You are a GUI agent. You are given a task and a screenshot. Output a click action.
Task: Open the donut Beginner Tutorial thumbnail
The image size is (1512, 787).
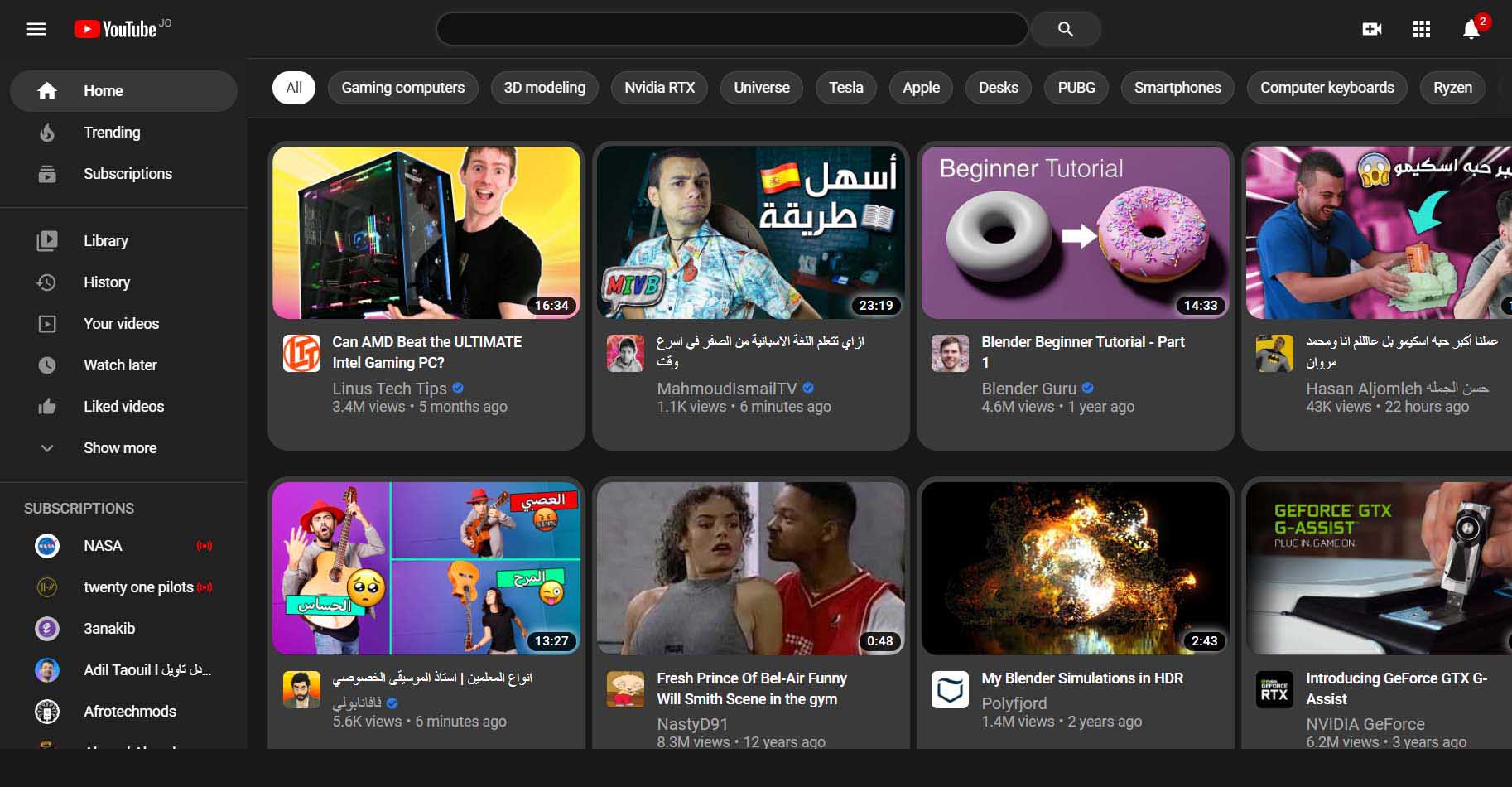pos(1076,233)
